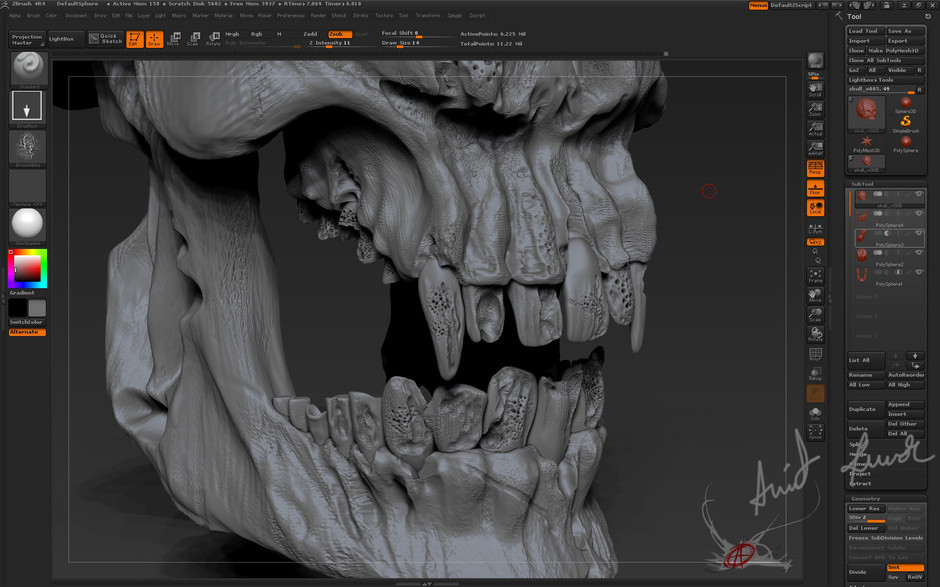Viewport: 940px width, 587px height.
Task: Click the Frame view icon
Action: point(815,276)
